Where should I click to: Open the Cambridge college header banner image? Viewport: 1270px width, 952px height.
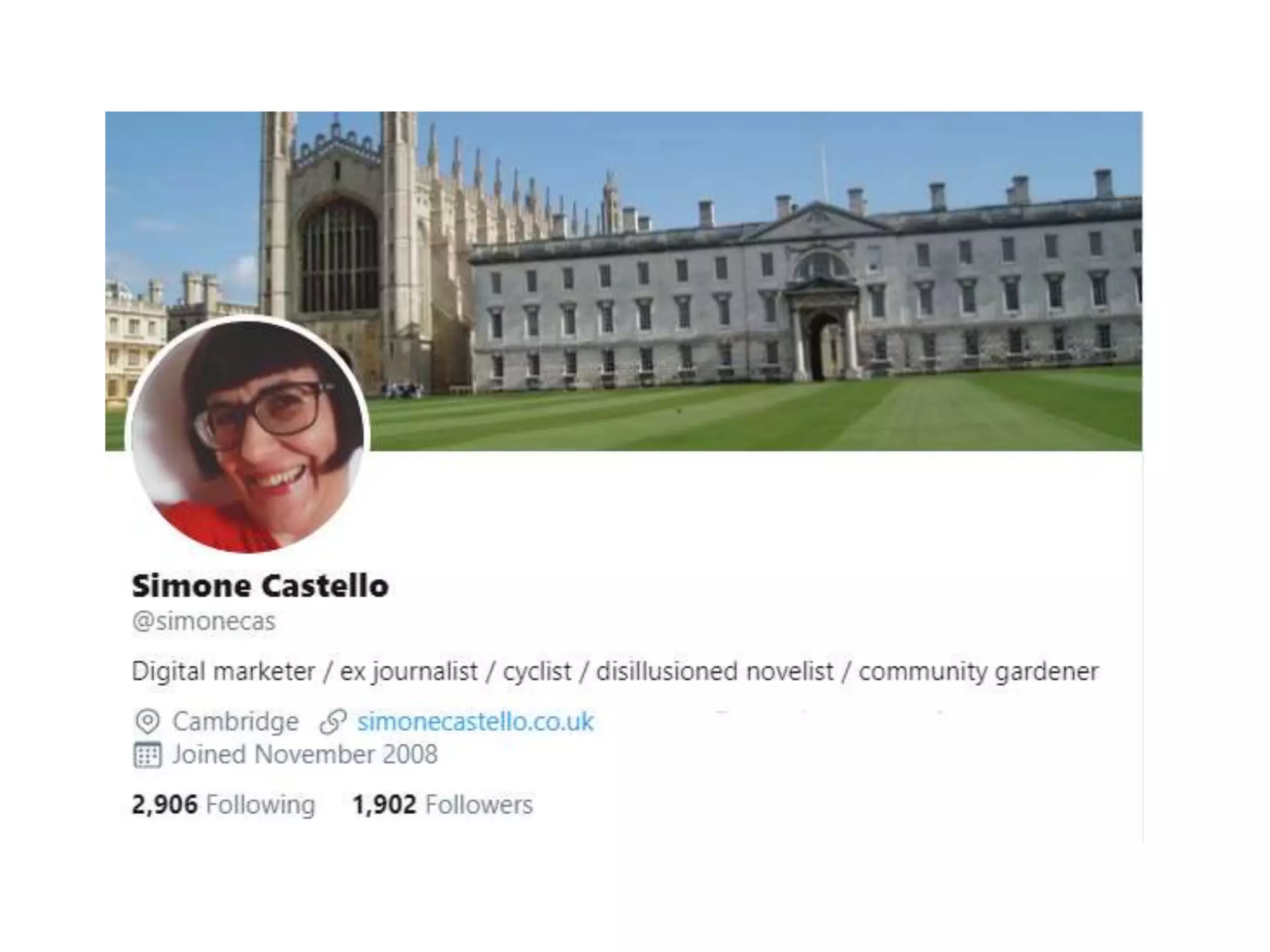point(624,281)
